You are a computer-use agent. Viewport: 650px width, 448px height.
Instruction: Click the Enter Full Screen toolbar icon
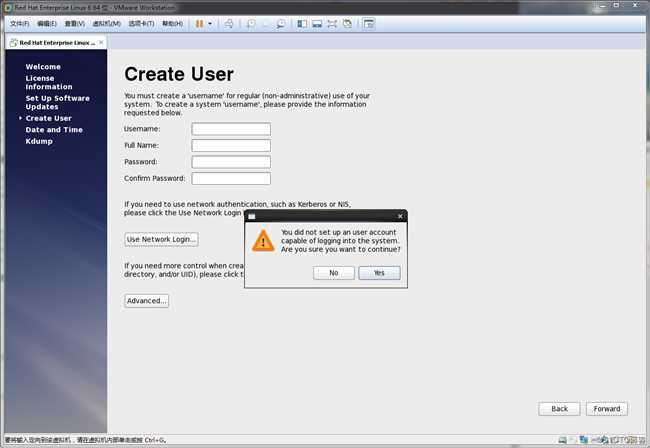click(332, 24)
